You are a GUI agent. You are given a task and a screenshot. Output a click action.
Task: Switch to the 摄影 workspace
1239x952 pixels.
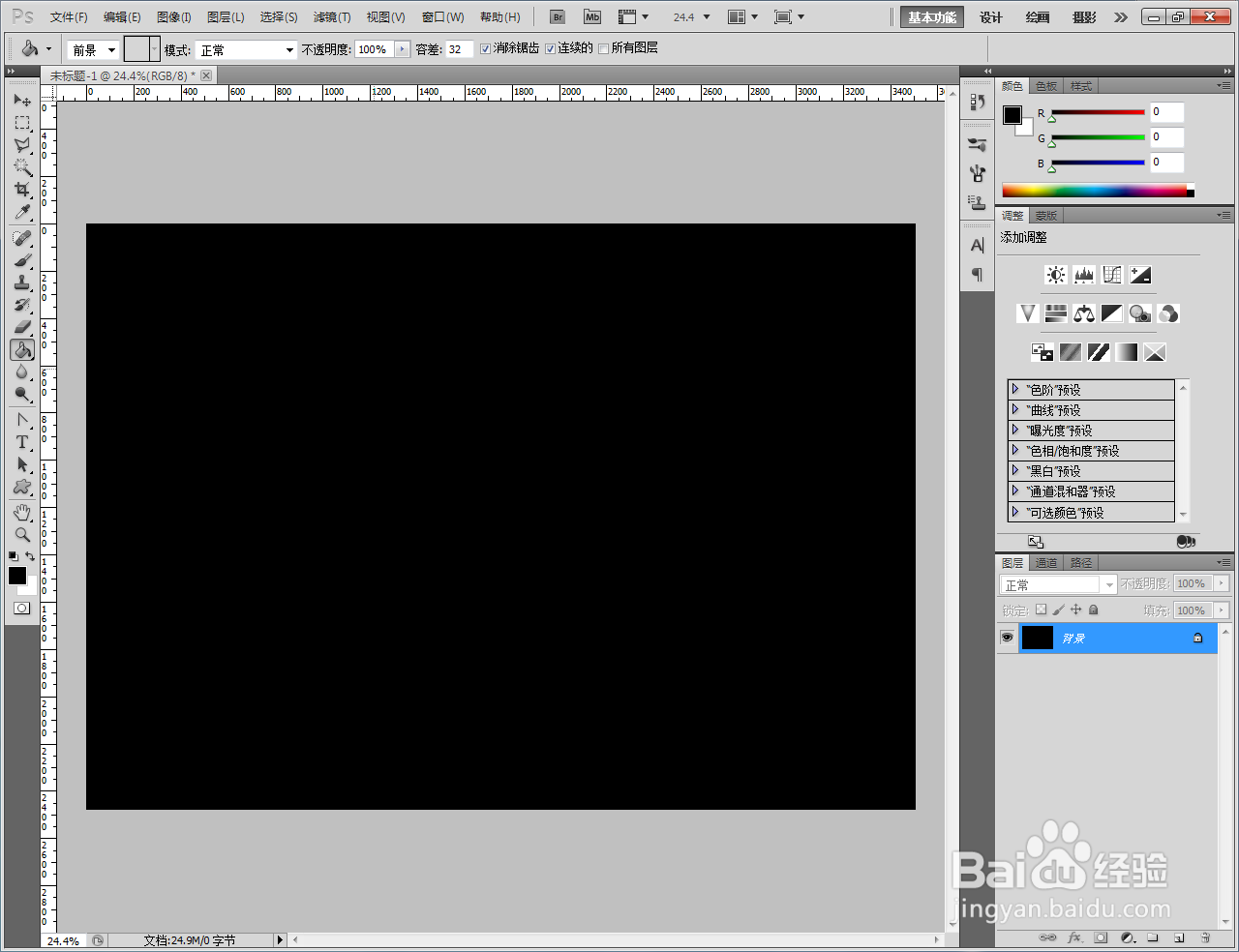click(x=1084, y=17)
